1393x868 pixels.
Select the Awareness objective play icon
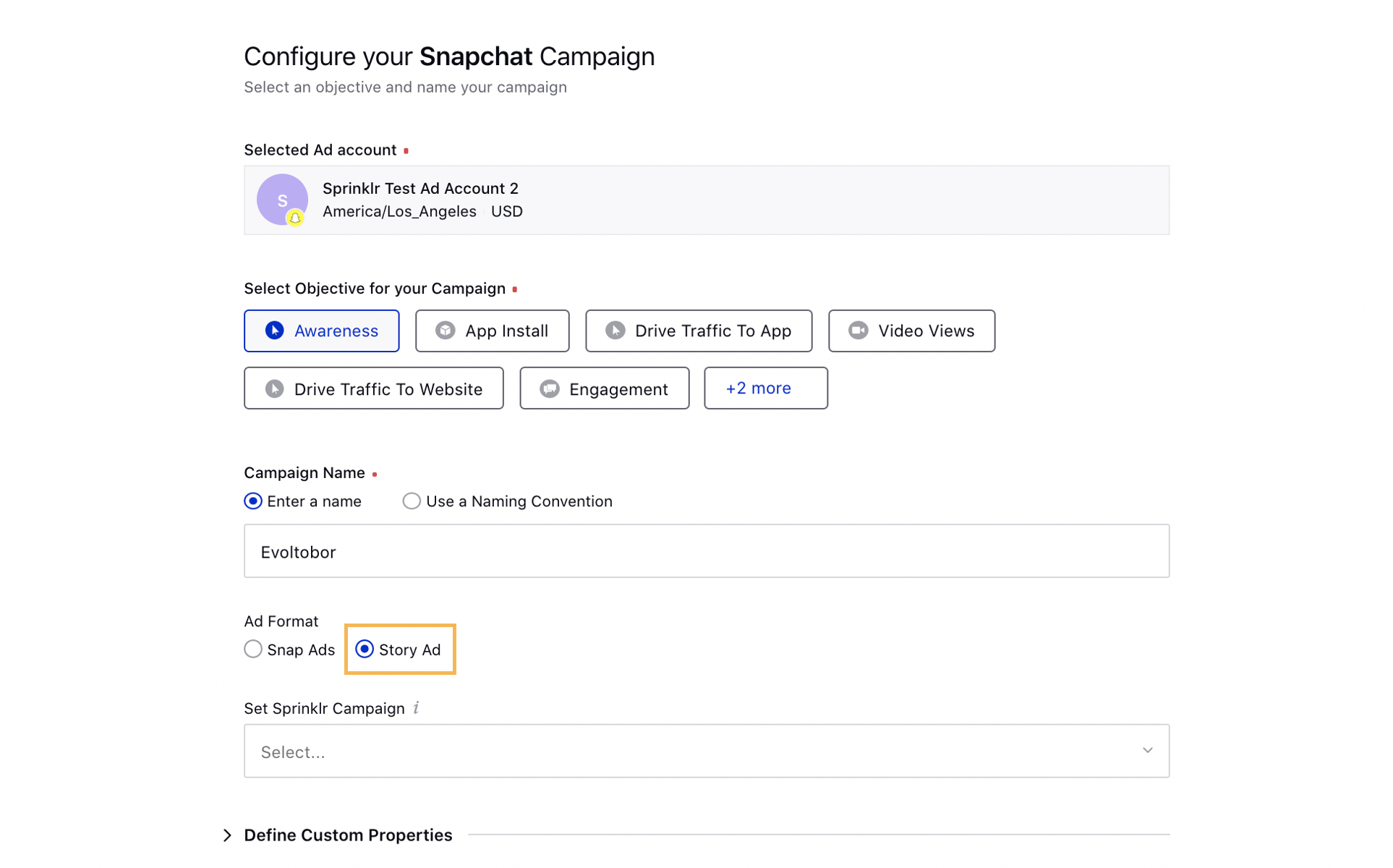273,331
